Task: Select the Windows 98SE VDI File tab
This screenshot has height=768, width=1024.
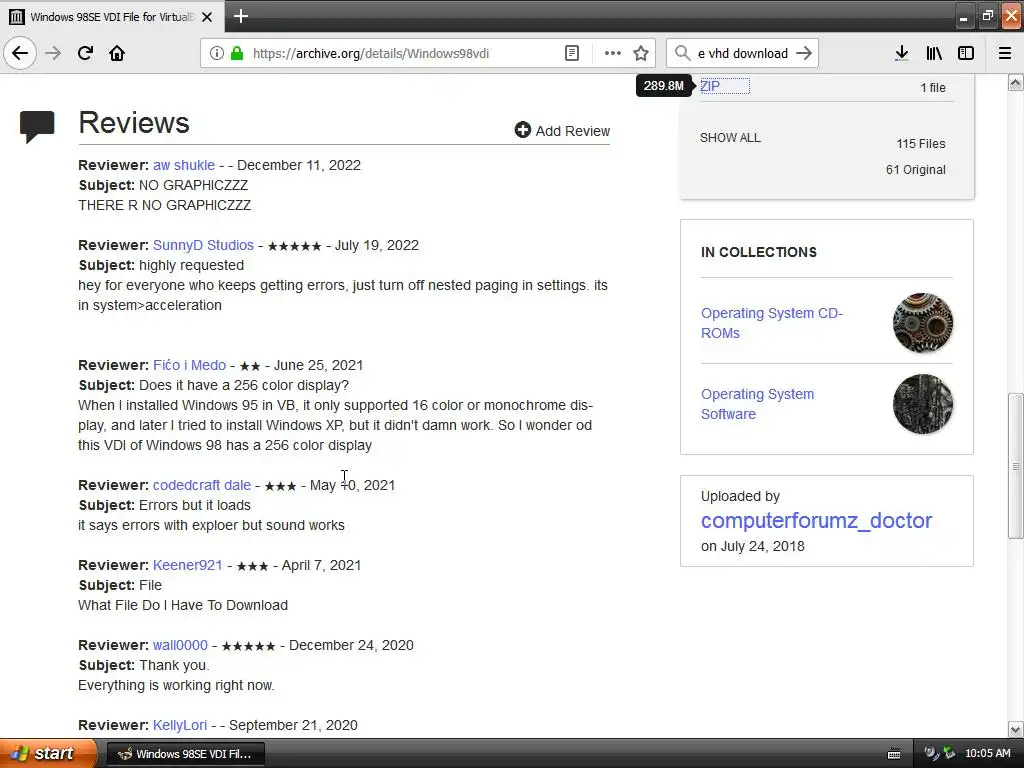Action: click(x=112, y=16)
